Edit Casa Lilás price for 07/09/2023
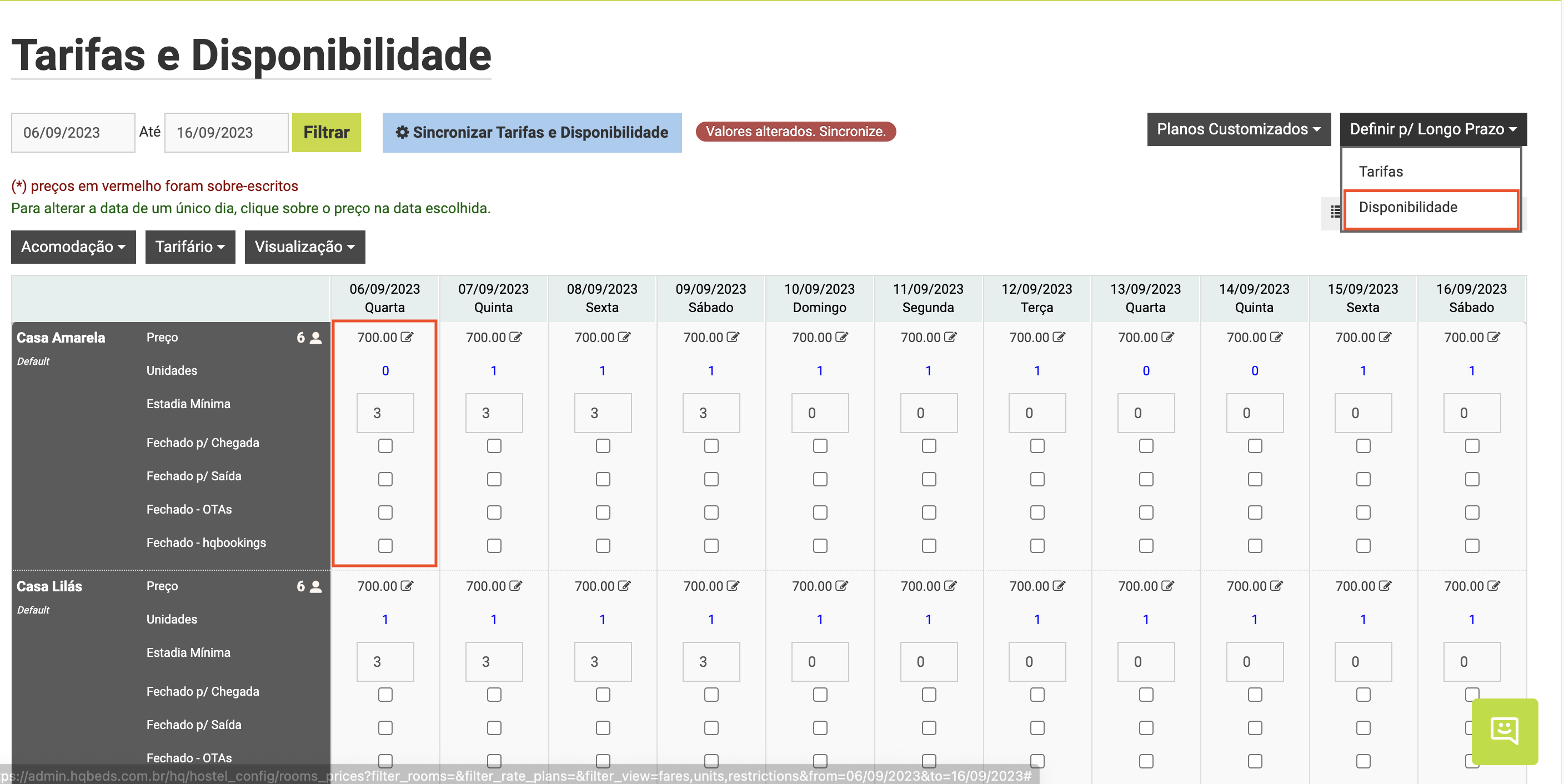The height and width of the screenshot is (784, 1564). [515, 586]
